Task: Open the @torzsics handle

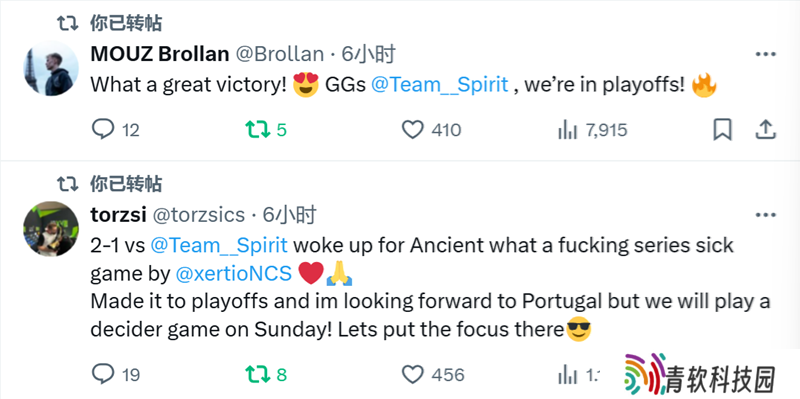Action: pos(199,215)
